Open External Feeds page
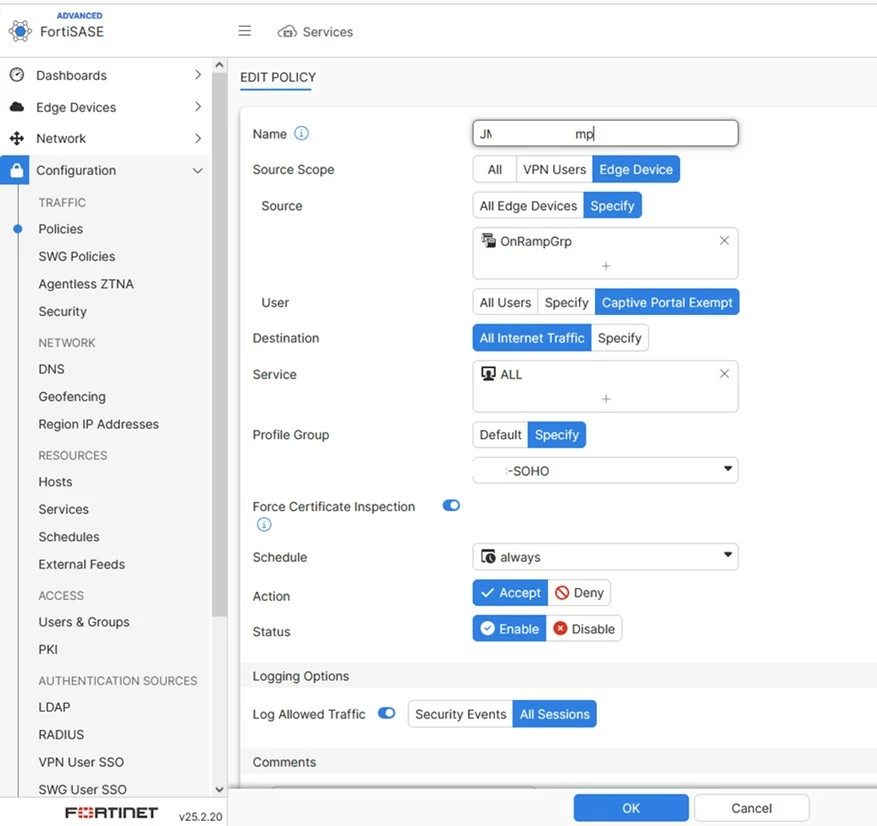The image size is (877, 826). (x=82, y=564)
